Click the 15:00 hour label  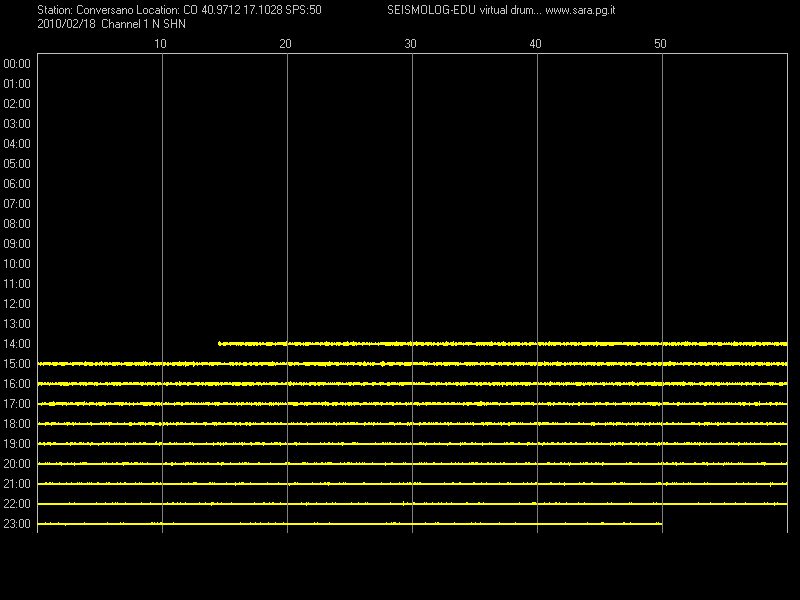coord(17,364)
